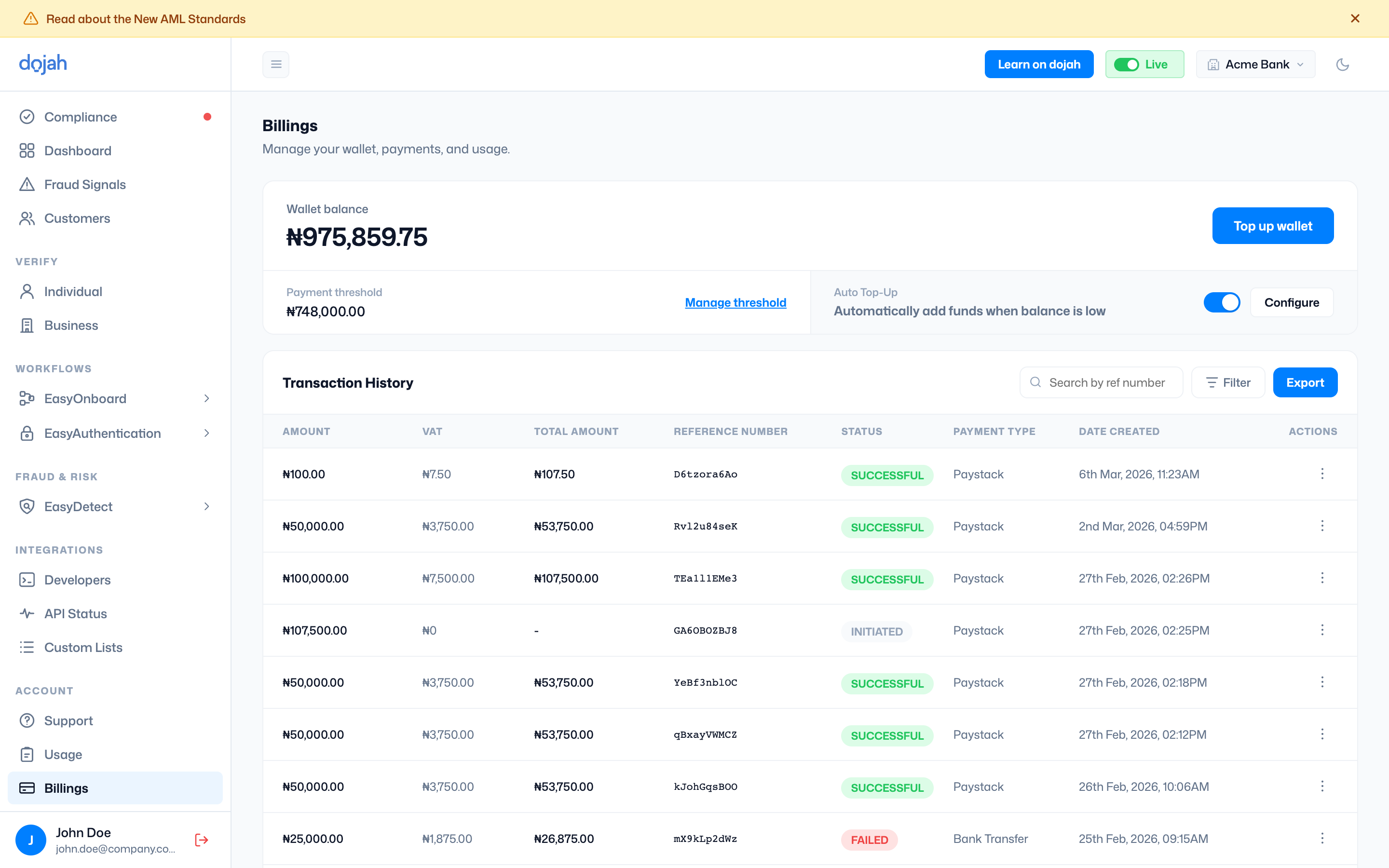1389x868 pixels.
Task: Click Top up wallet button
Action: point(1272,226)
